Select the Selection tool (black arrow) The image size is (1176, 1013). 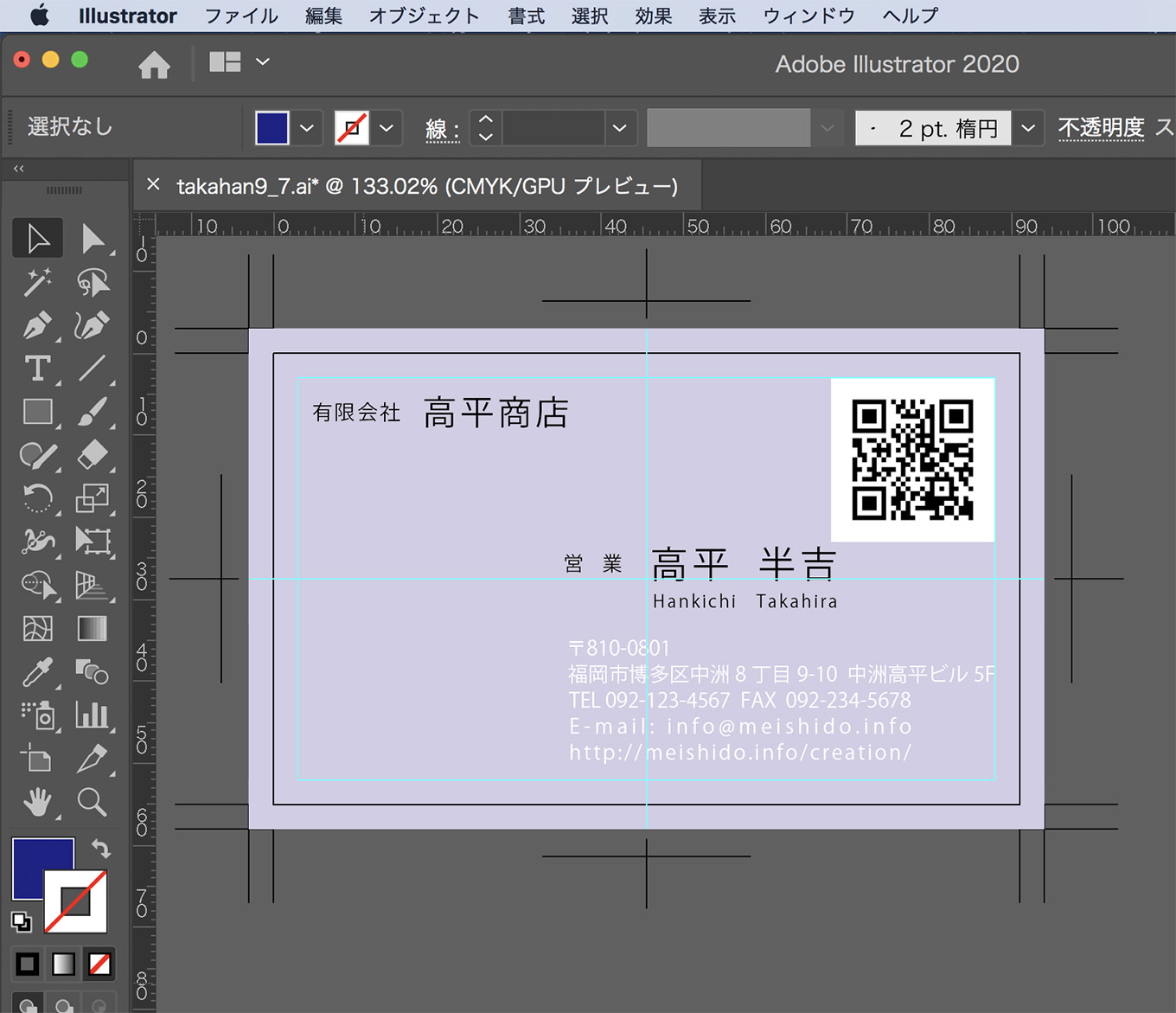coord(37,239)
